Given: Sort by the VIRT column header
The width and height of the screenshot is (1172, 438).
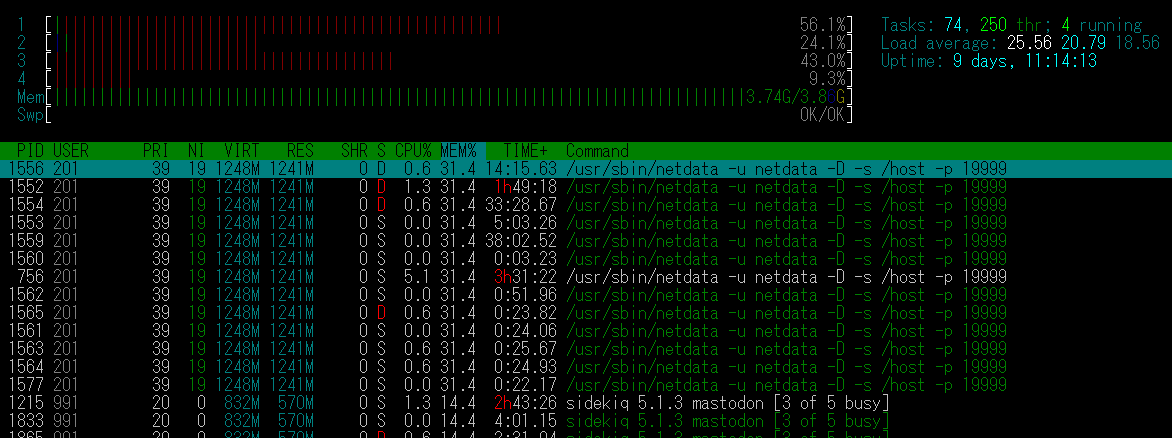Looking at the screenshot, I should [242, 150].
